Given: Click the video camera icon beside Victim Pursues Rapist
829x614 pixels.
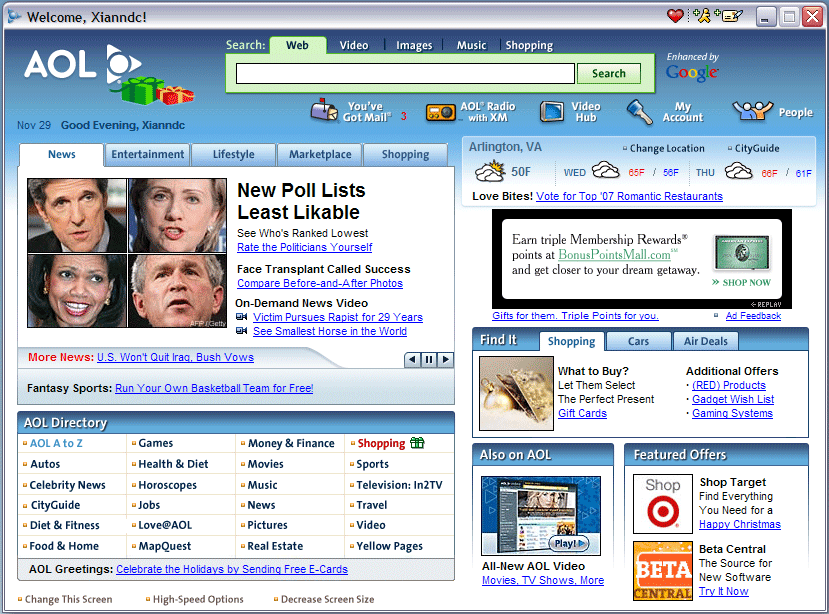Looking at the screenshot, I should [x=242, y=317].
